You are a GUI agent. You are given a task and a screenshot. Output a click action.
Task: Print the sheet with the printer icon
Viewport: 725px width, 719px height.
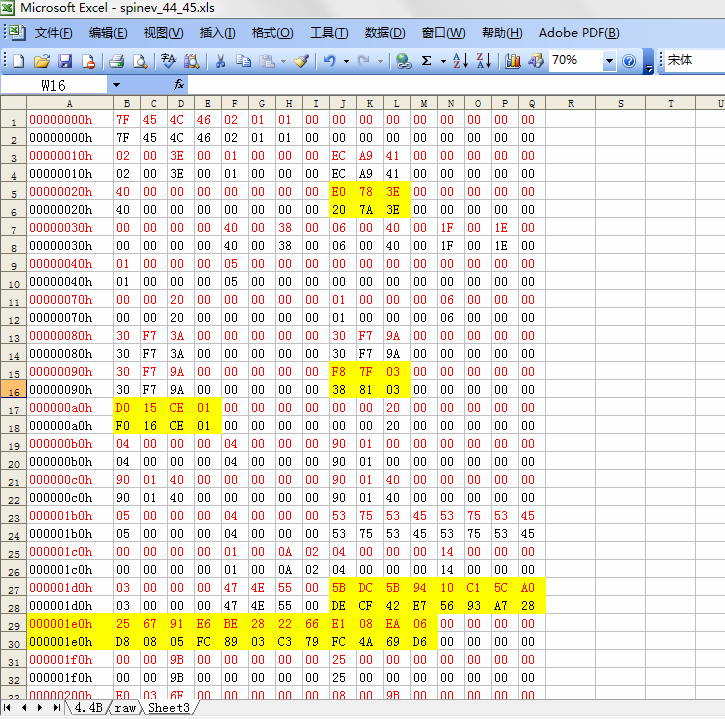point(117,61)
